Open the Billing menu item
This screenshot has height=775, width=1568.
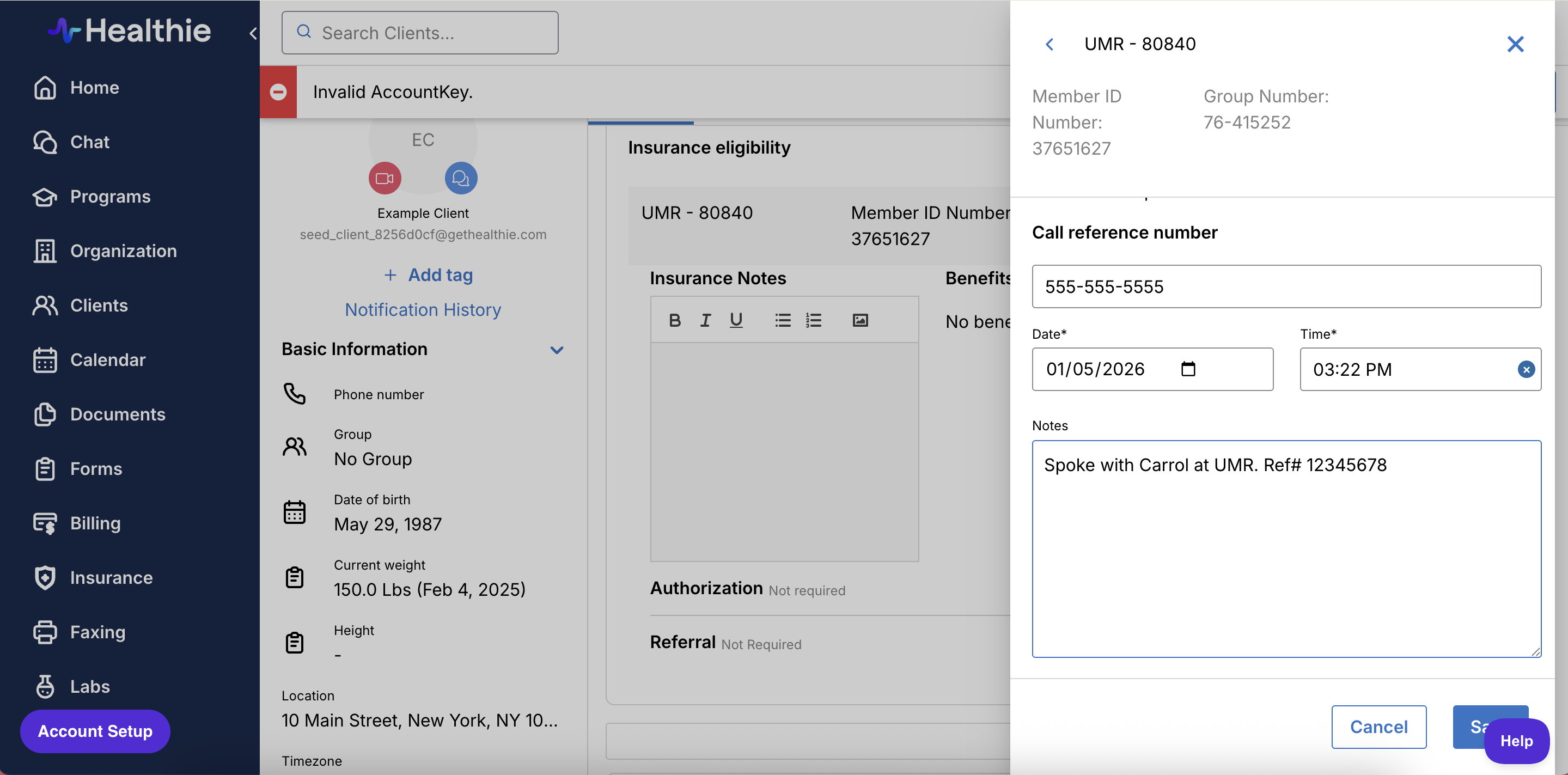(x=95, y=523)
